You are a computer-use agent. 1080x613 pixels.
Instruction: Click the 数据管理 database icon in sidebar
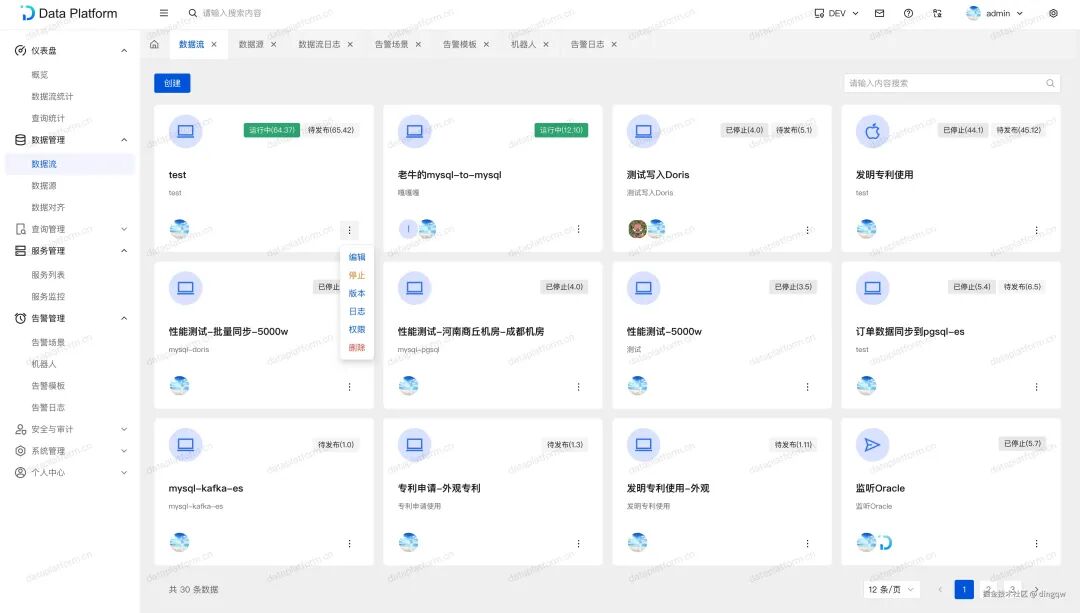[x=22, y=140]
